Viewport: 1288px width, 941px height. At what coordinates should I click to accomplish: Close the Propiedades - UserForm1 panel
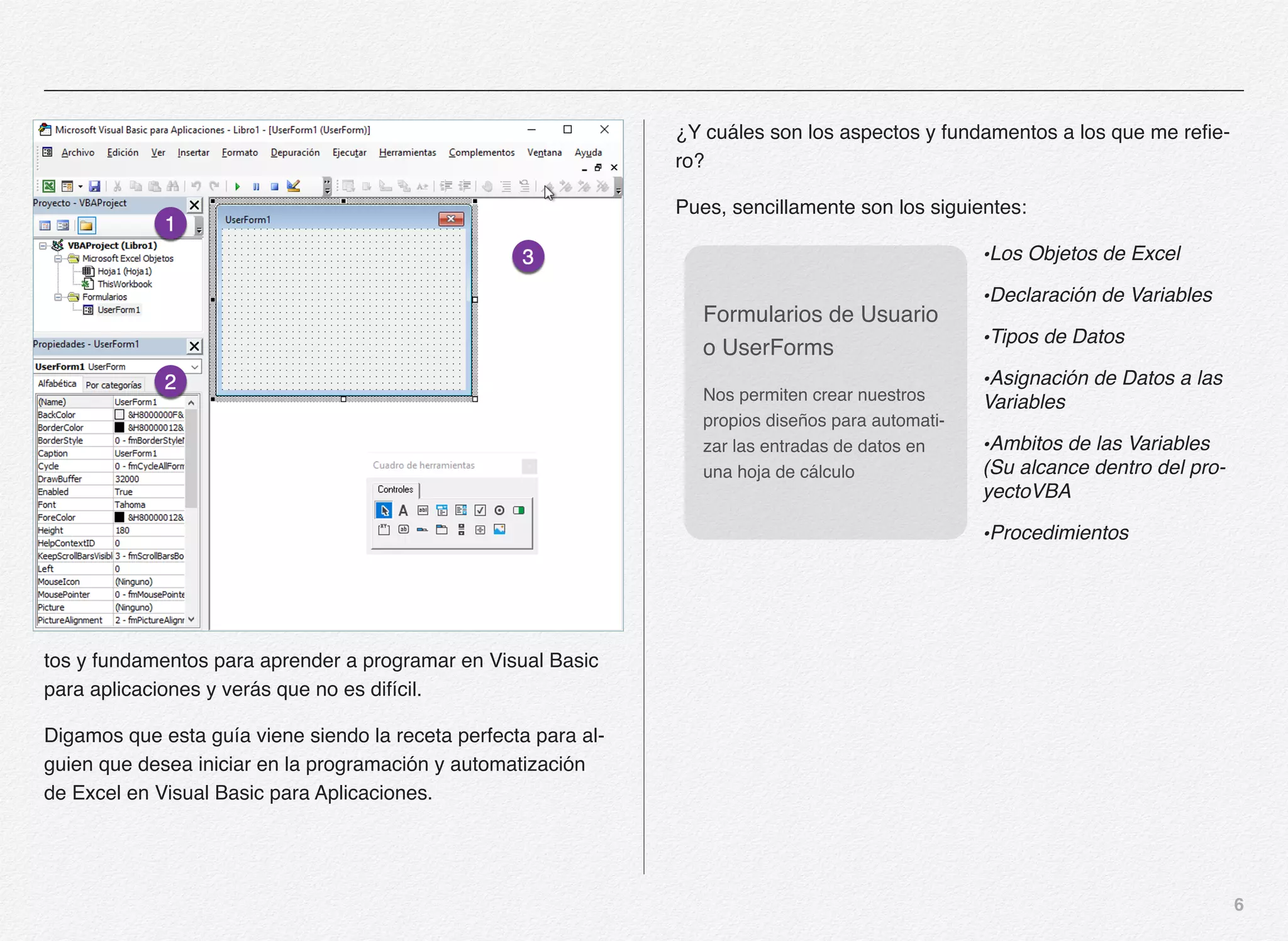point(194,346)
